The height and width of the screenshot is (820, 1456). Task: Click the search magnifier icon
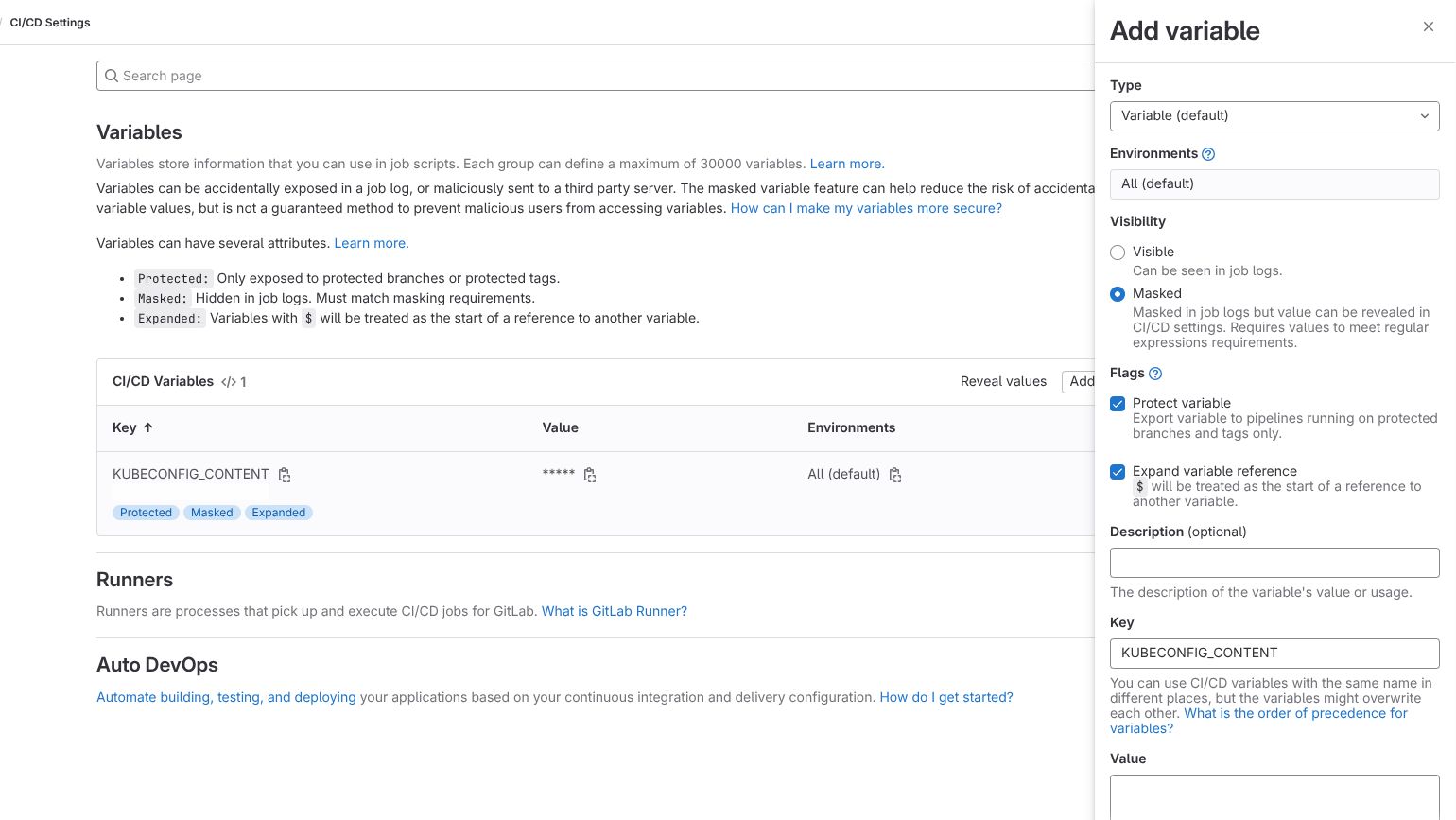(x=112, y=76)
